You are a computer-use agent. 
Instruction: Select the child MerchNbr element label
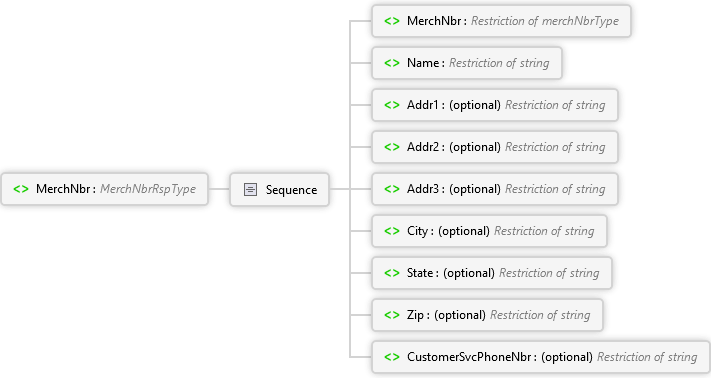click(x=434, y=21)
